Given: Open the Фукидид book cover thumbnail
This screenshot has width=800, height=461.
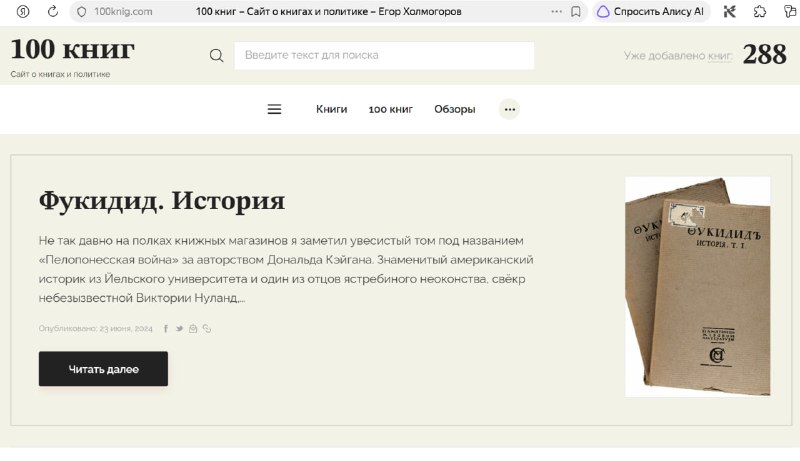Looking at the screenshot, I should (x=697, y=287).
